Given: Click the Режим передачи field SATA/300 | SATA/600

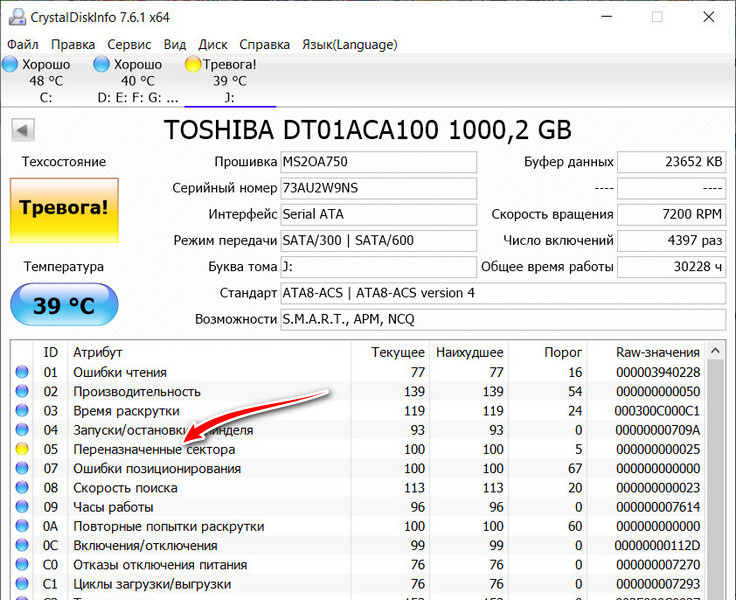Looking at the screenshot, I should click(x=378, y=241).
